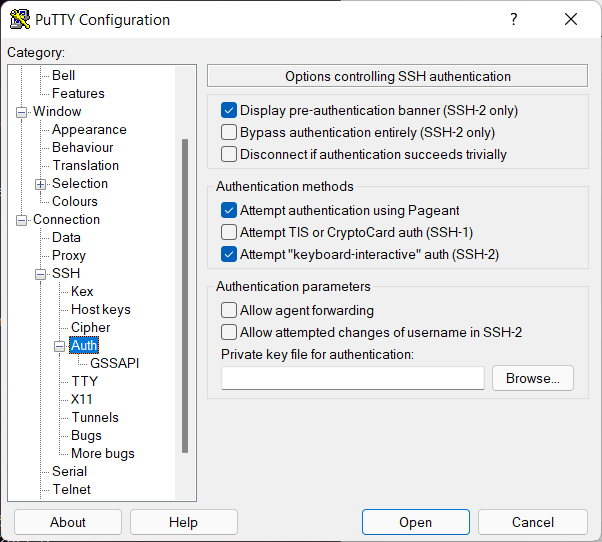
Task: Open the Behaviour category
Action: [83, 147]
